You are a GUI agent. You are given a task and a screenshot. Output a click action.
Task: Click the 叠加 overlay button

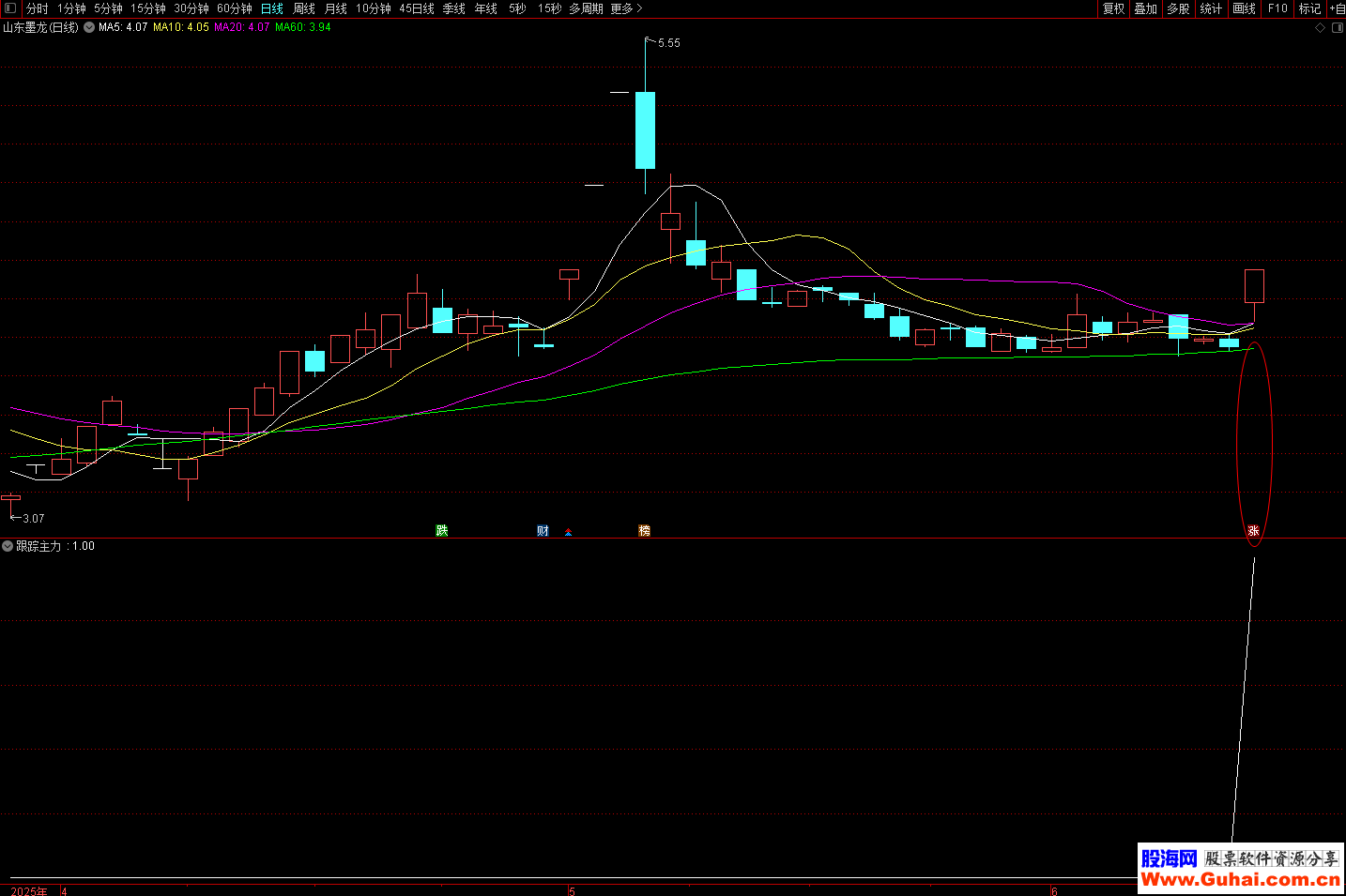[1146, 8]
